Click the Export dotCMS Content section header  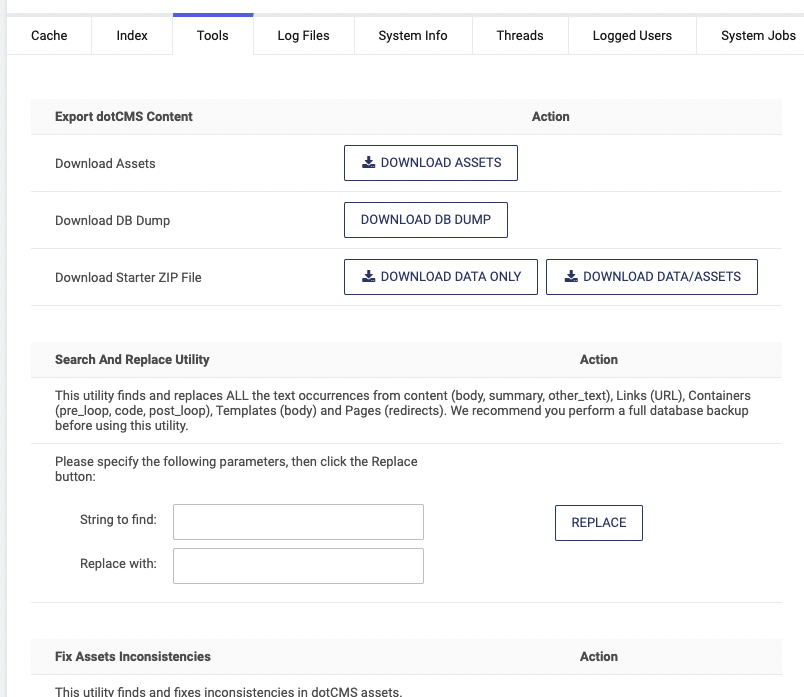pyautogui.click(x=124, y=116)
